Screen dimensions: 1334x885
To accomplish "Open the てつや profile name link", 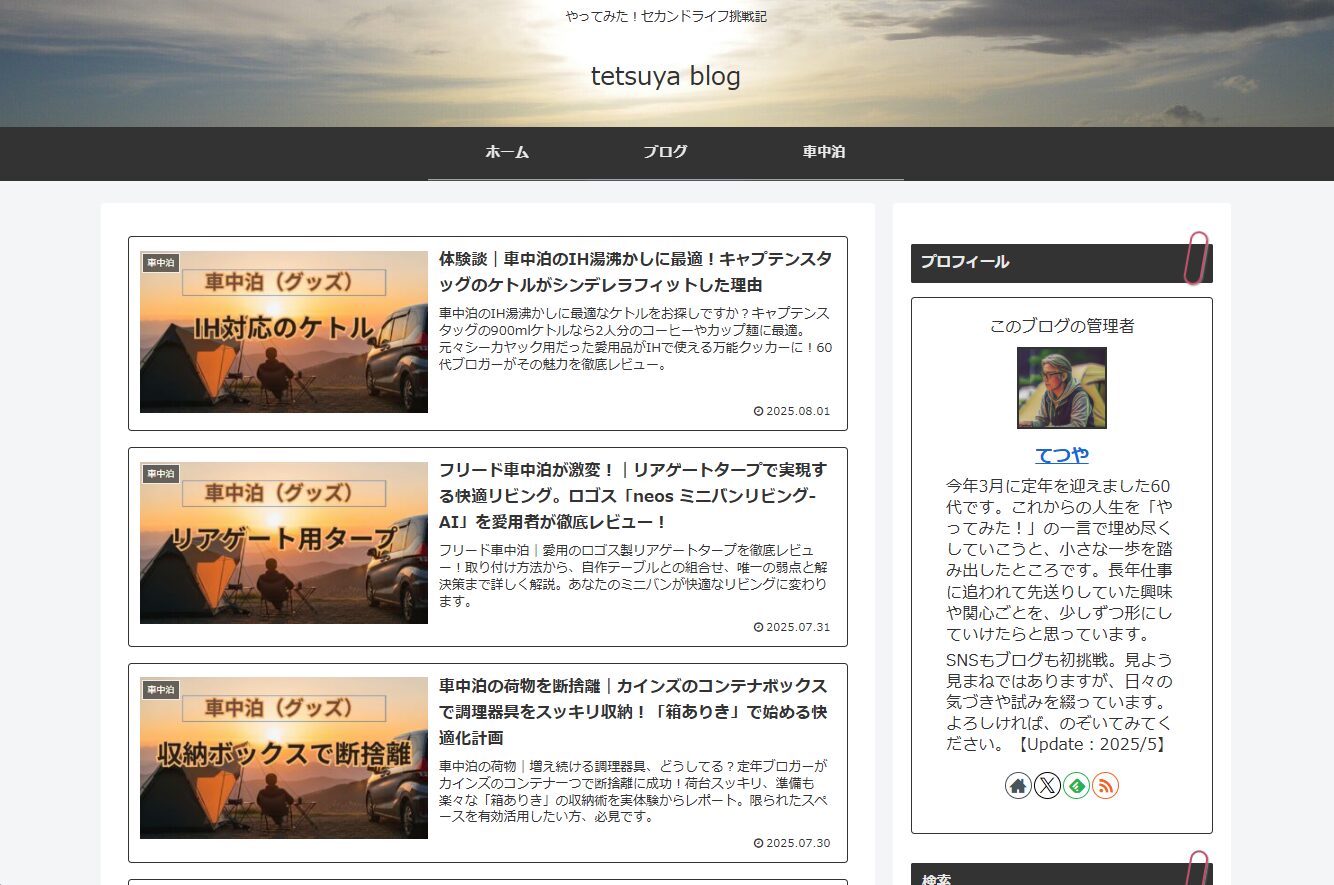I will 1062,456.
